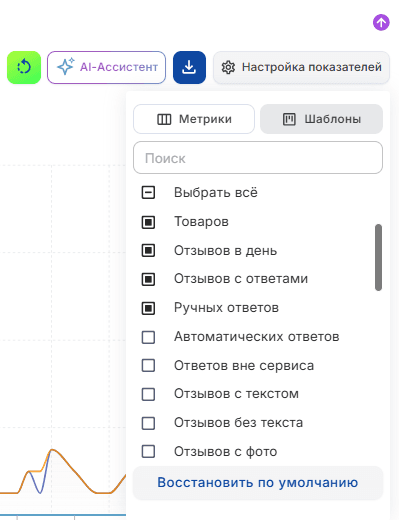This screenshot has height=520, width=399.
Task: Switch to the Шаблоны tab
Action: pos(321,119)
